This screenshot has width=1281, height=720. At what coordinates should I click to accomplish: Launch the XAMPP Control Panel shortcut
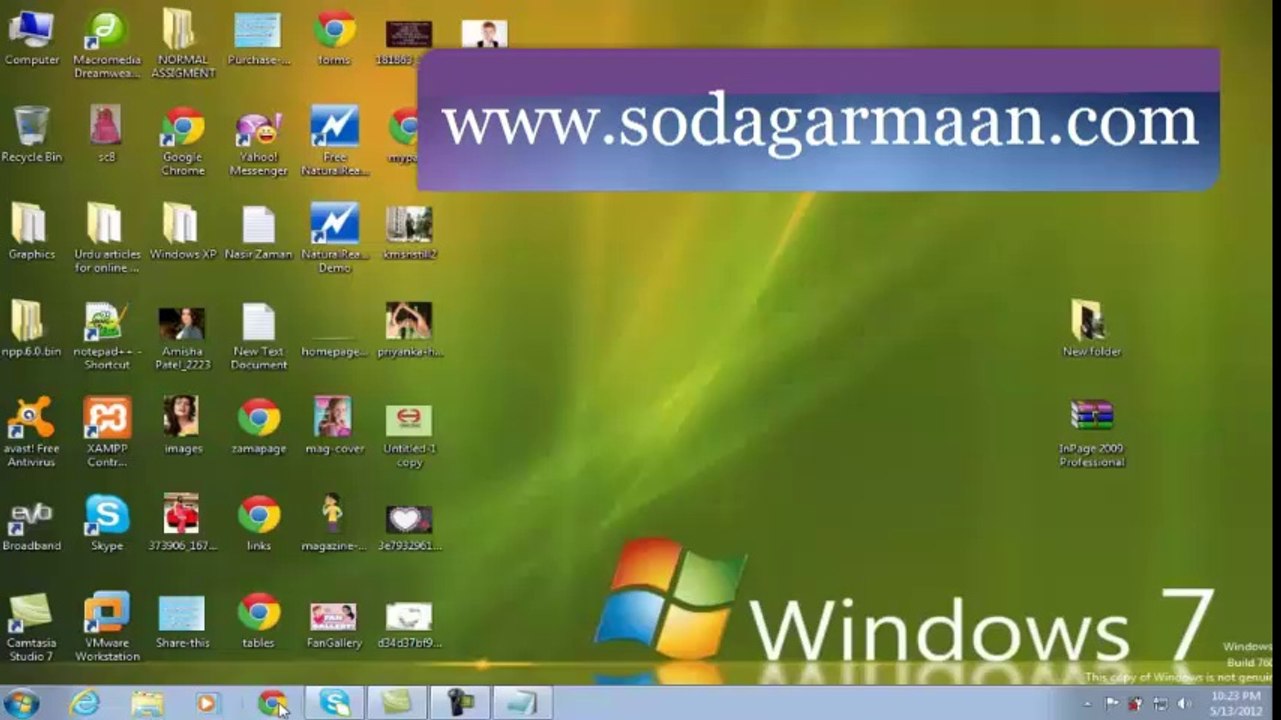(x=107, y=432)
